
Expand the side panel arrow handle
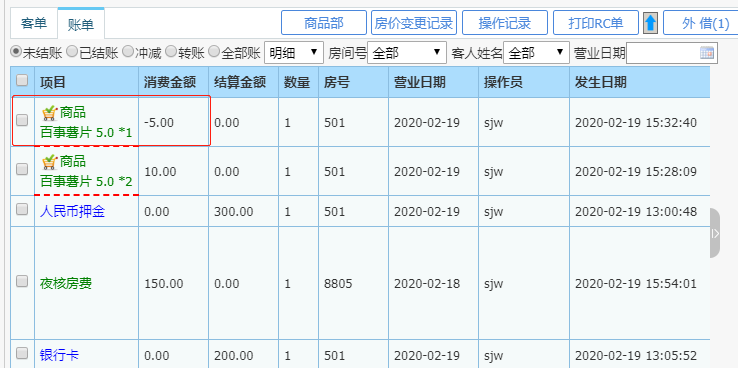pyautogui.click(x=715, y=233)
